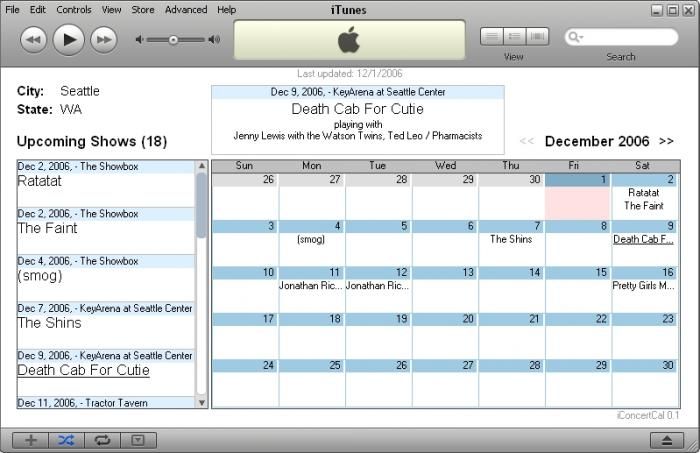Screen dimensions: 700x453
Task: Minimize the iTunes window
Action: pyautogui.click(x=656, y=10)
